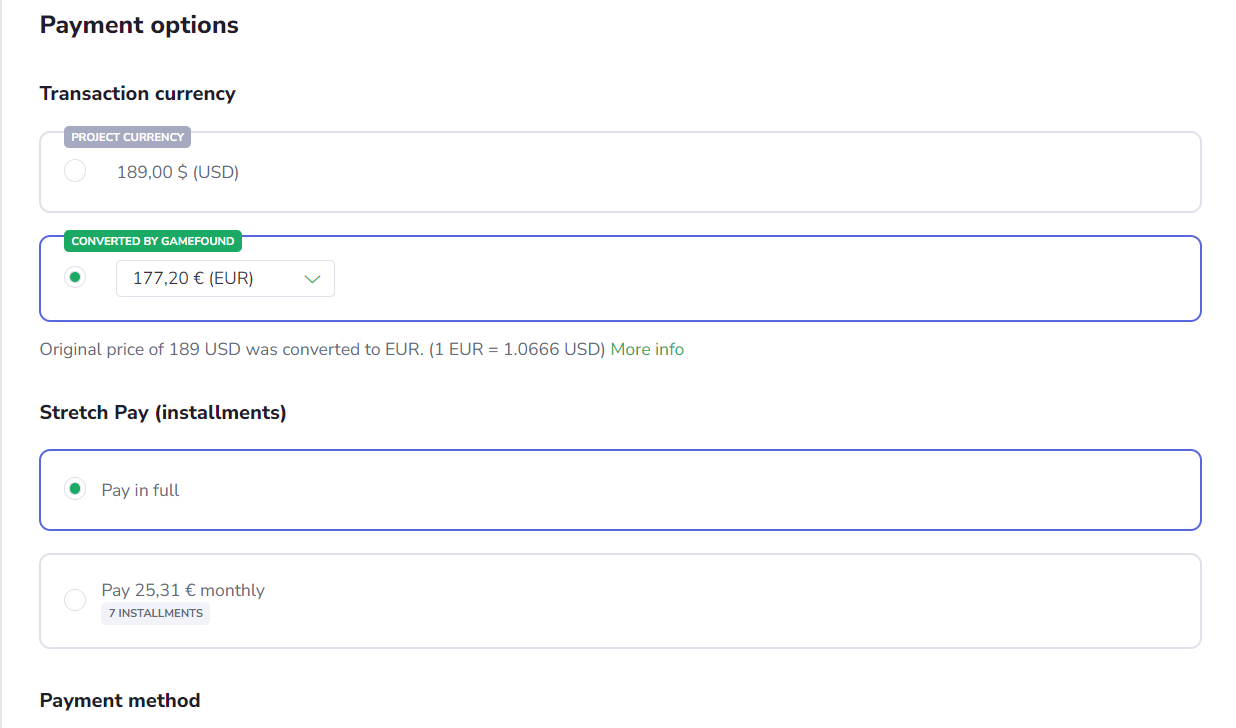
Task: Click the PROJECT CURRENCY badge
Action: (128, 137)
